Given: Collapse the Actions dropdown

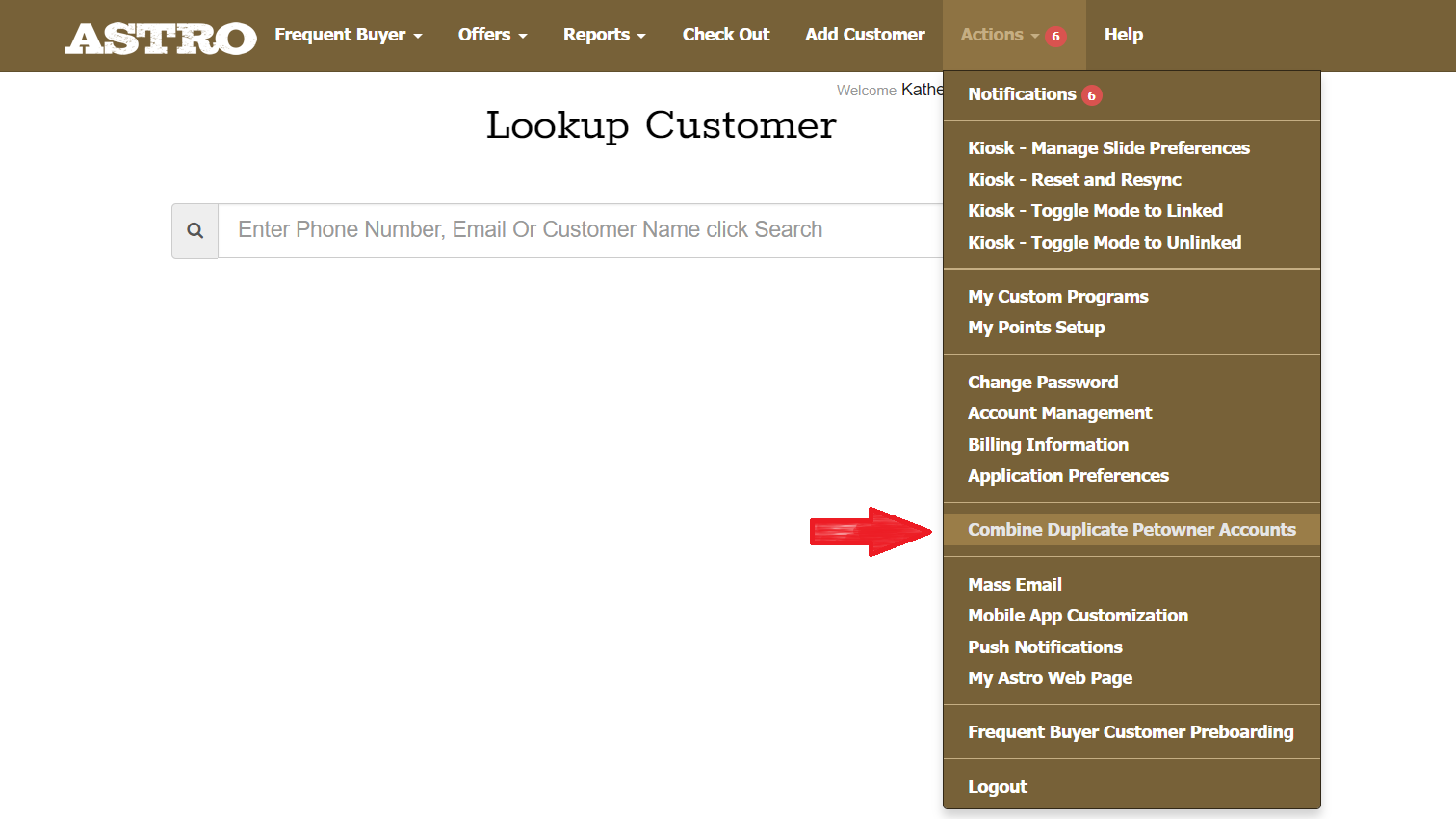Looking at the screenshot, I should [1014, 35].
